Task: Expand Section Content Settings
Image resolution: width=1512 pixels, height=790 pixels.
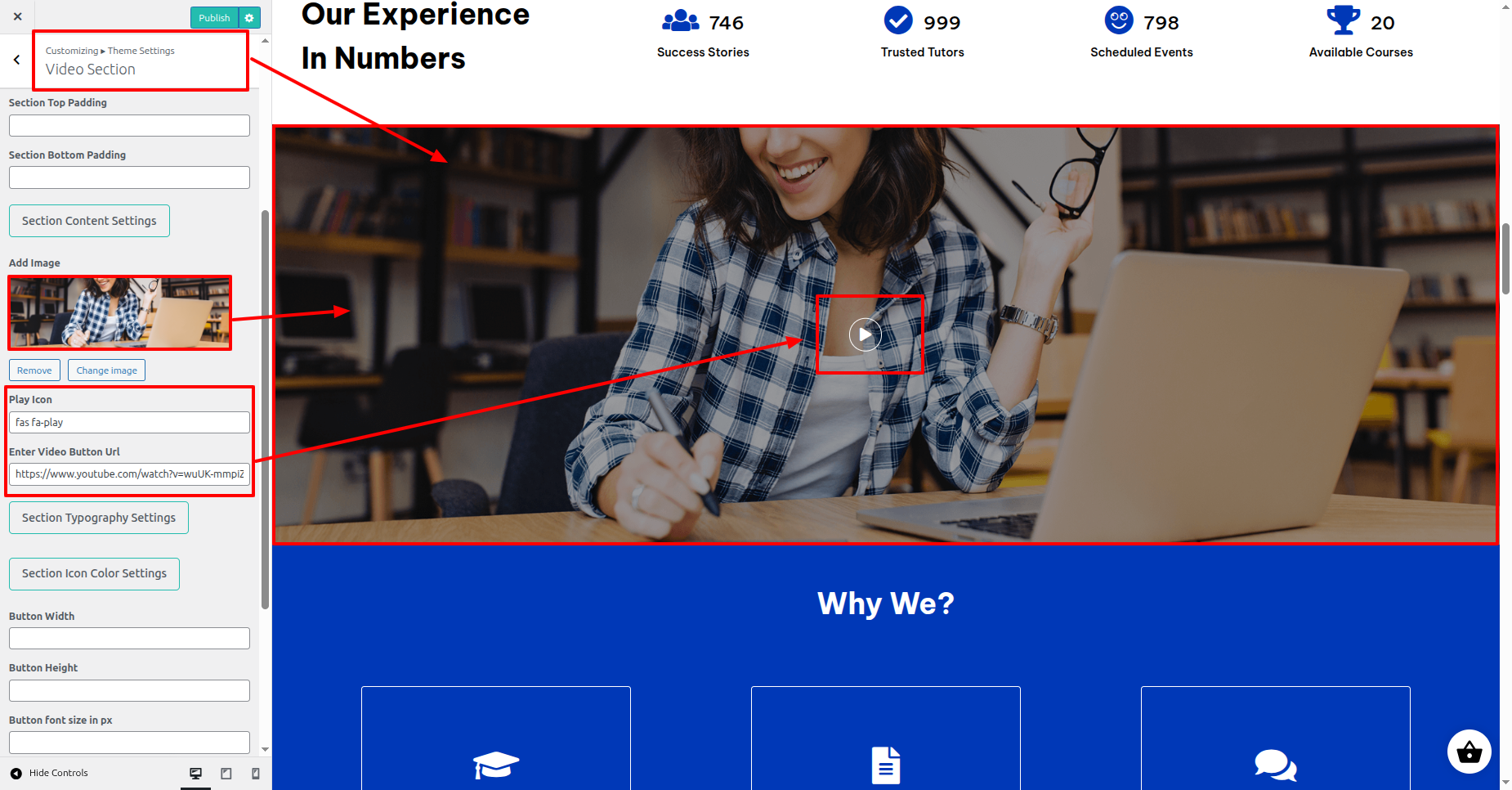Action: pos(89,221)
